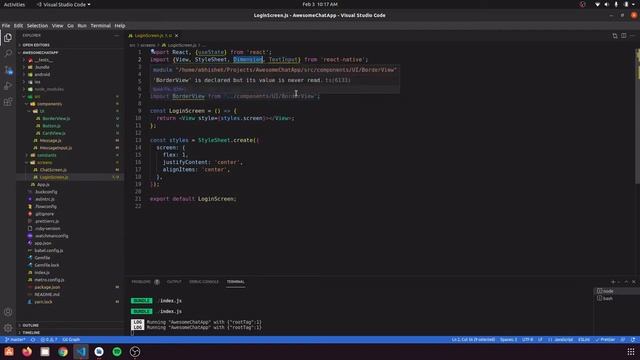Click the Prettier status bar item
Image resolution: width=640 pixels, height=360 pixels.
click(x=605, y=340)
